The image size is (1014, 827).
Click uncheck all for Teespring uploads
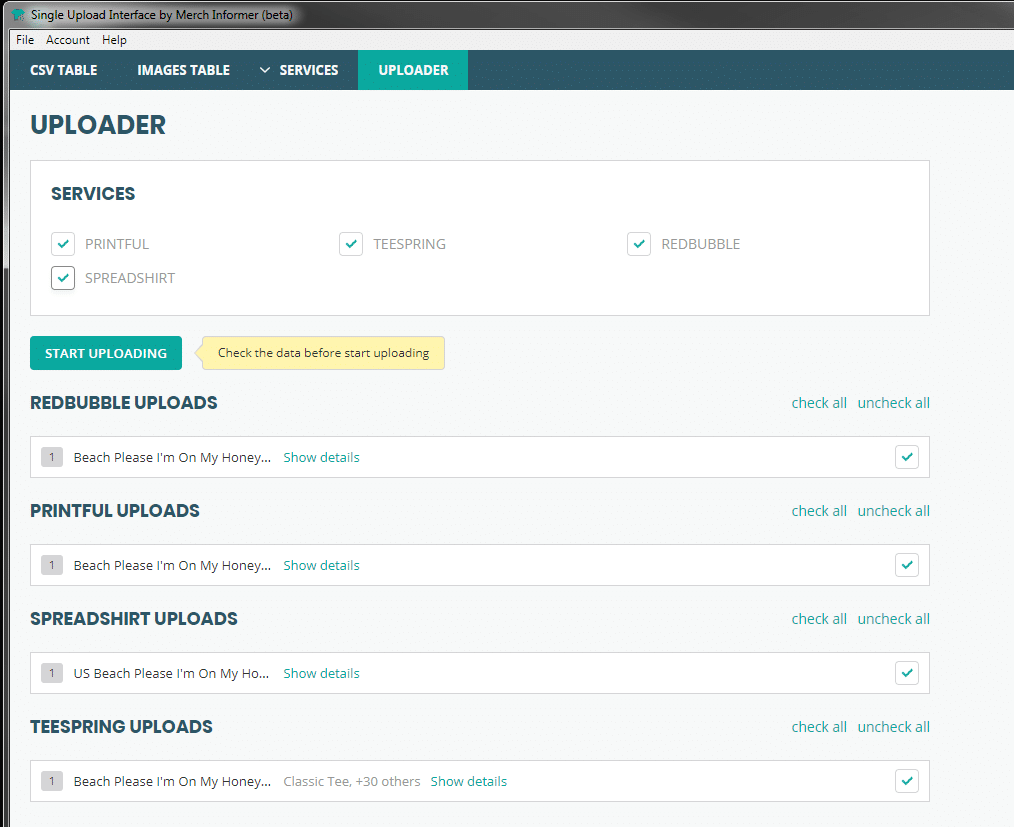[x=894, y=727]
